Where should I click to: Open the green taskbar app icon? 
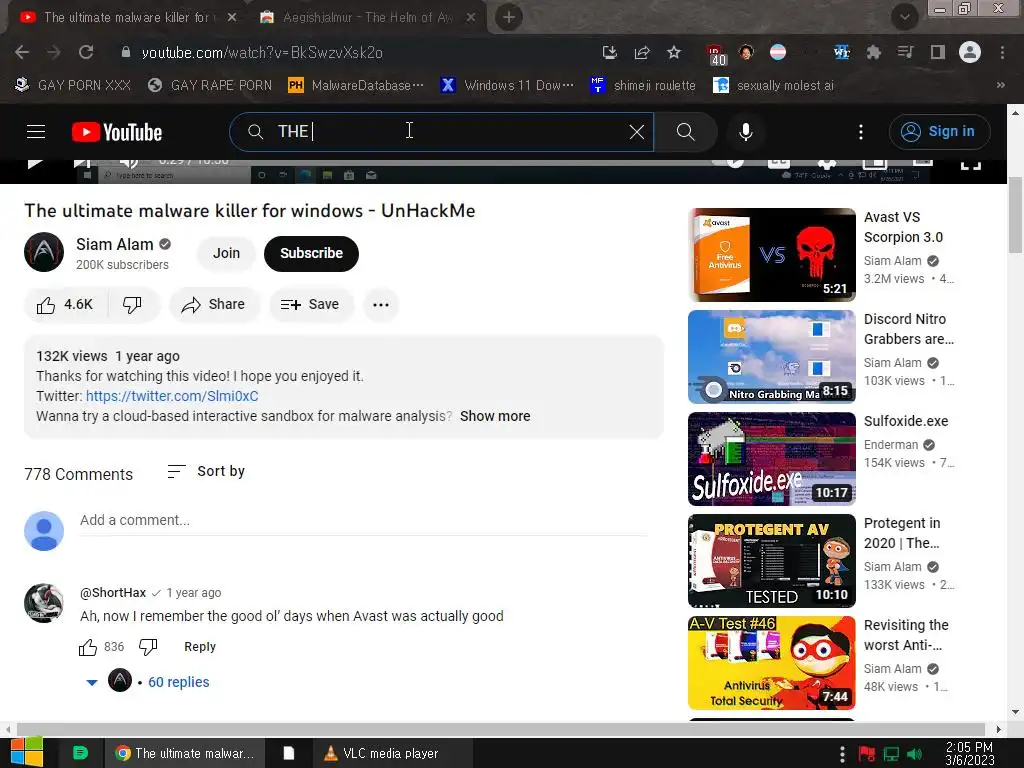tap(80, 753)
